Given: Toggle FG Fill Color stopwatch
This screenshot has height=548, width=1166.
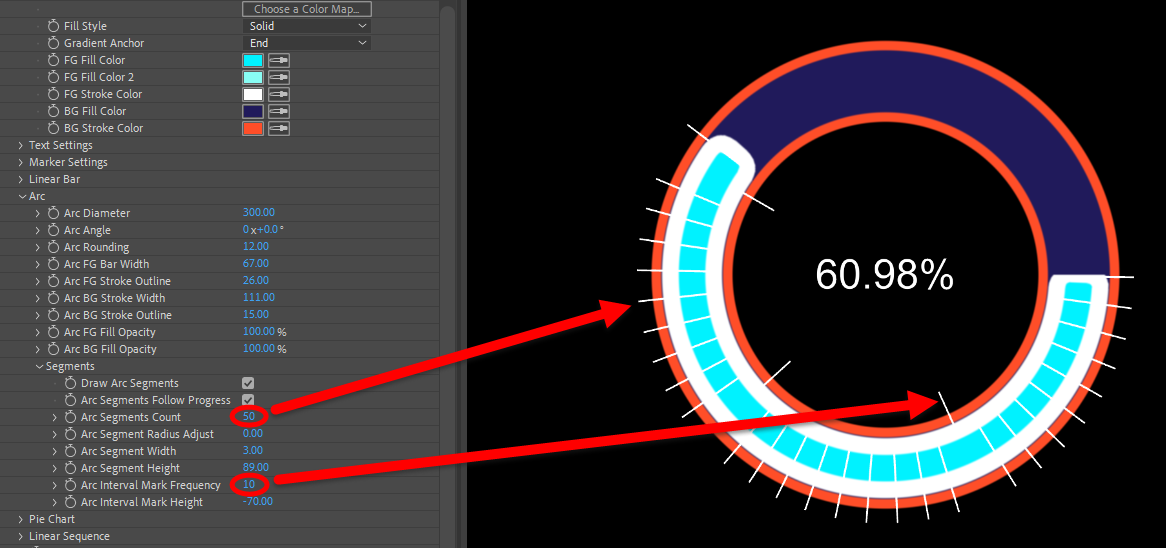Looking at the screenshot, I should (54, 60).
